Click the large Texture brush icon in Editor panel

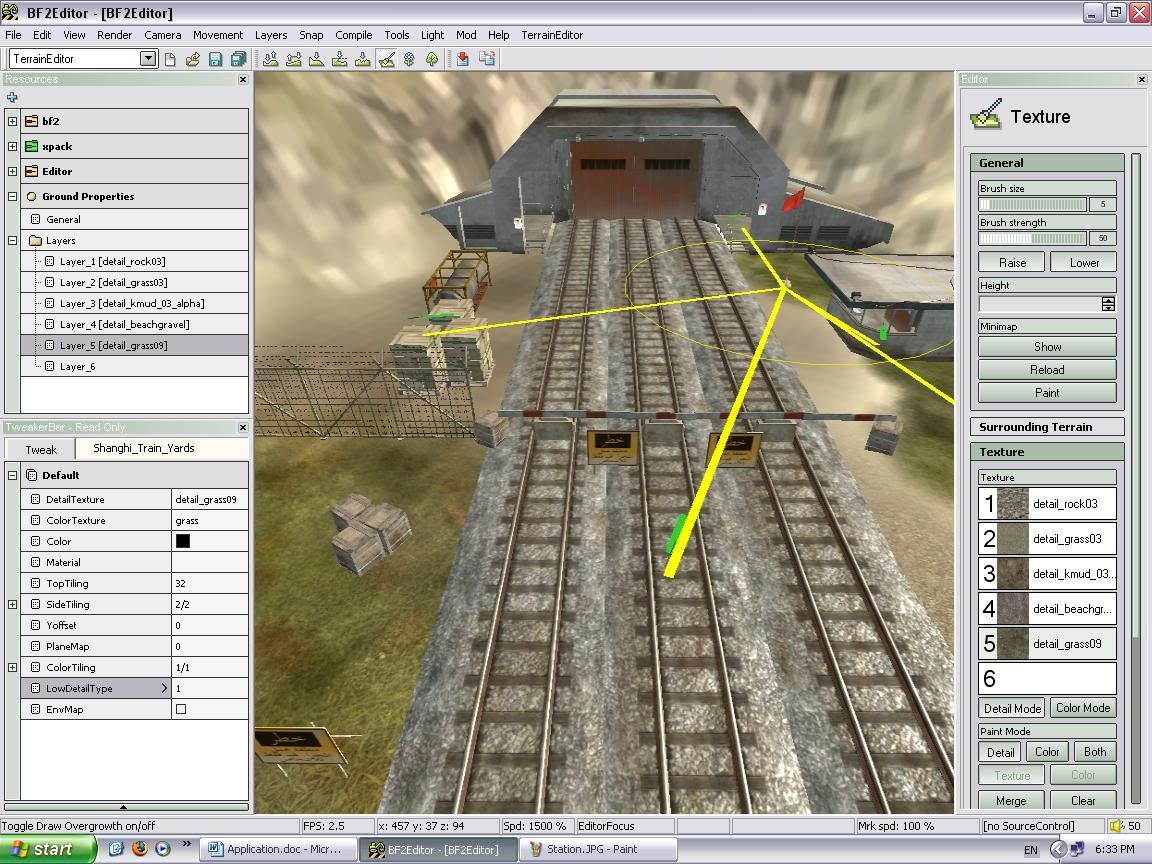coord(986,115)
